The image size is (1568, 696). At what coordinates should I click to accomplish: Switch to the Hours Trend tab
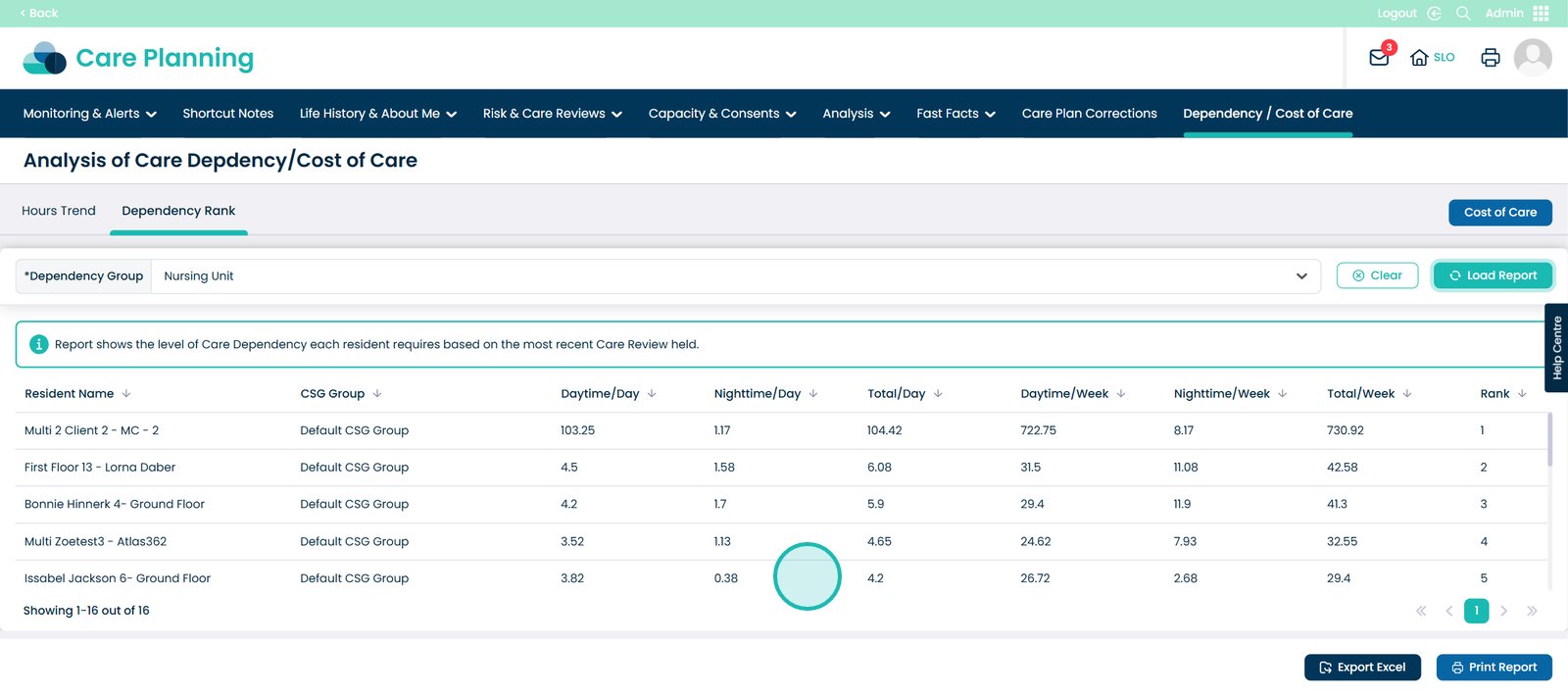(x=59, y=211)
